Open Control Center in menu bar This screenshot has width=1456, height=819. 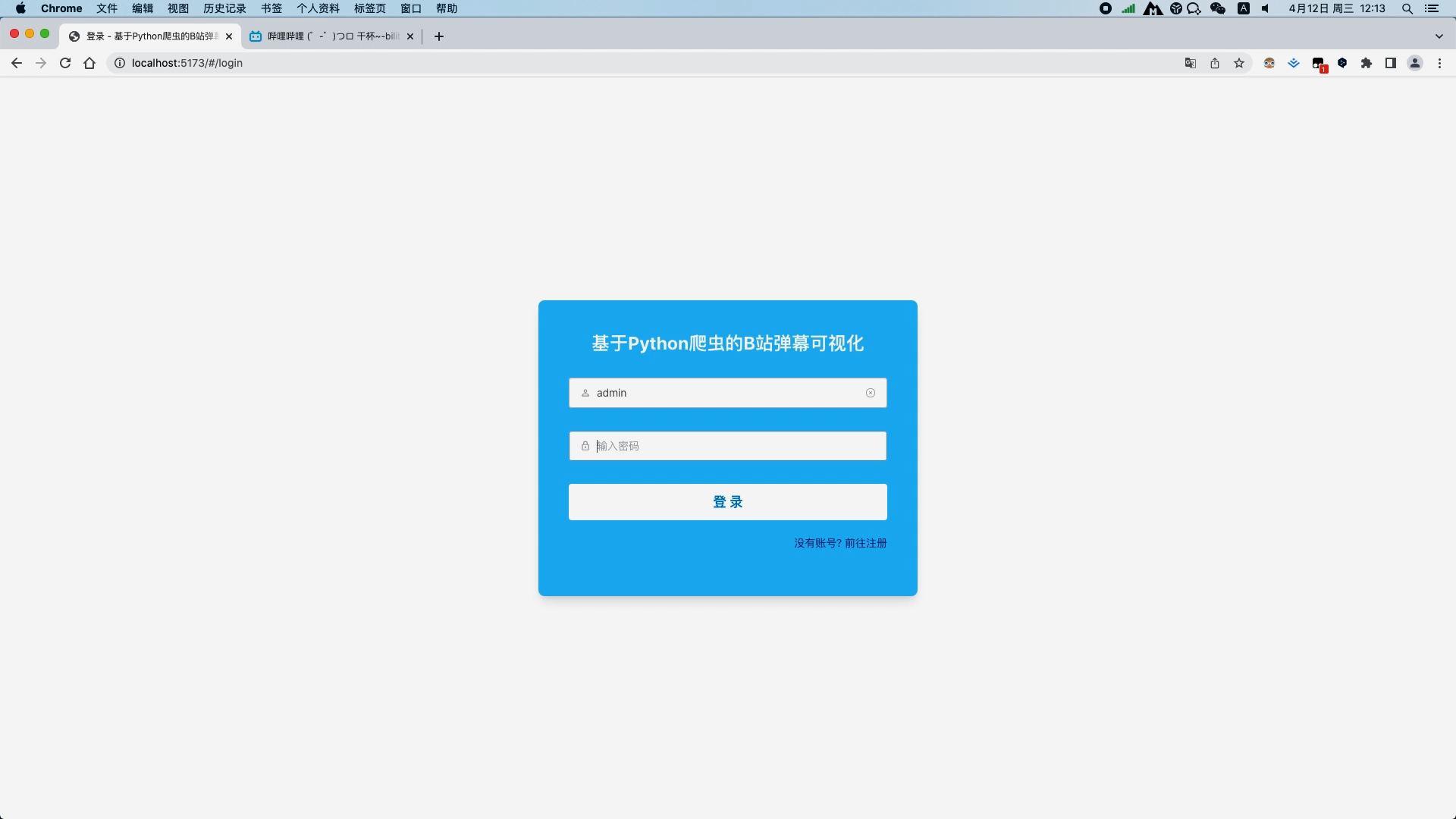pyautogui.click(x=1432, y=8)
